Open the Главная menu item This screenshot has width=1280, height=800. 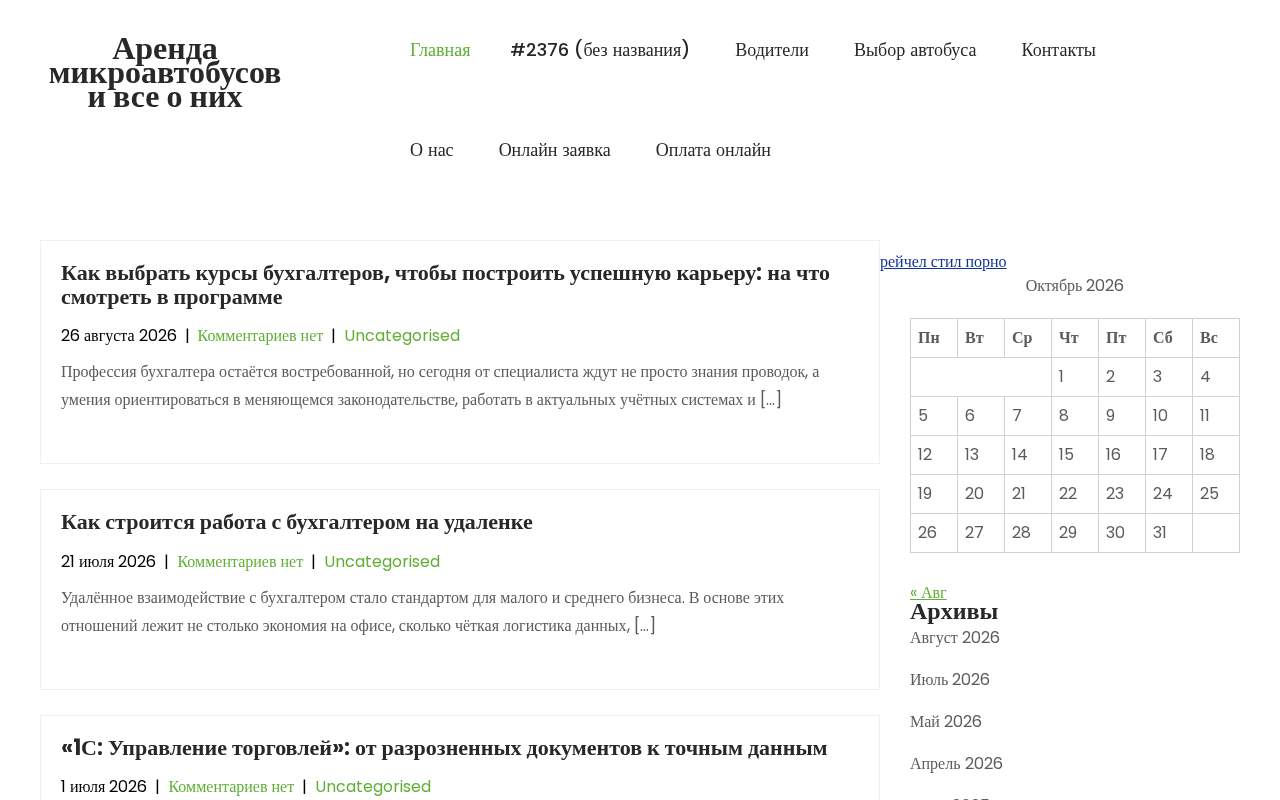pyautogui.click(x=440, y=50)
